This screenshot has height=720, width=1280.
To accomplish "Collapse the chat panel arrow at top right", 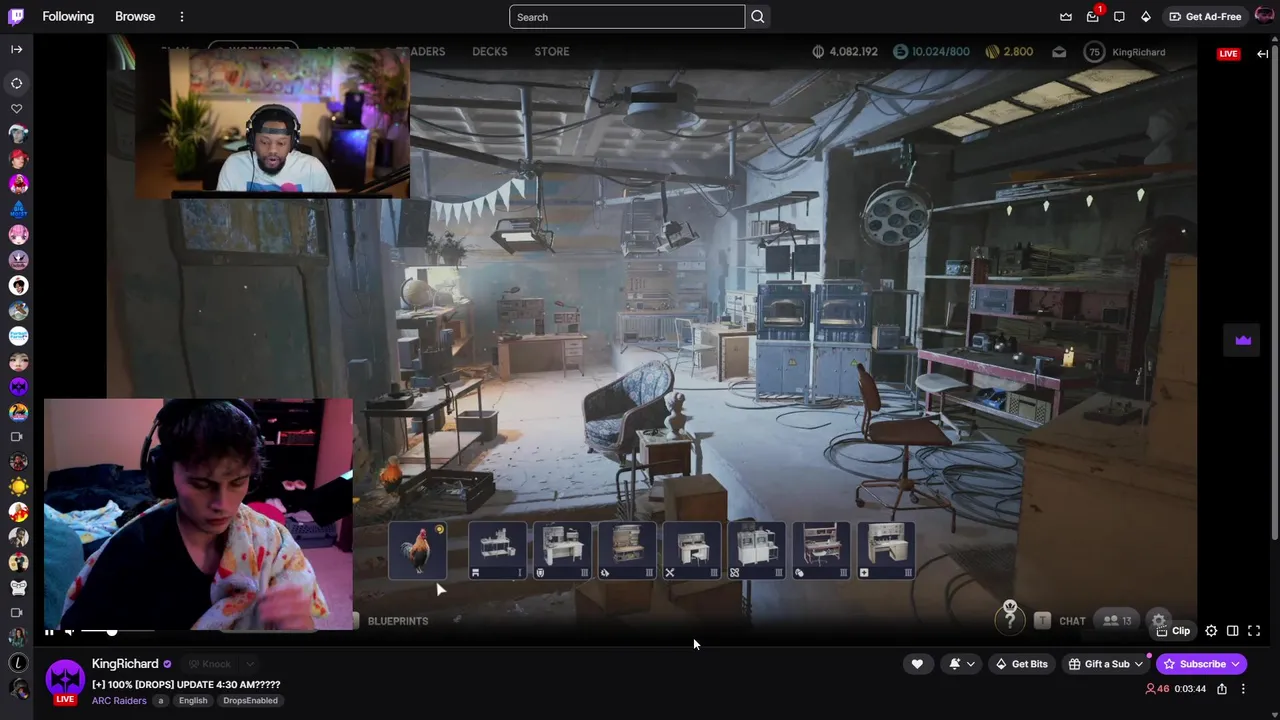I will coord(1263,53).
